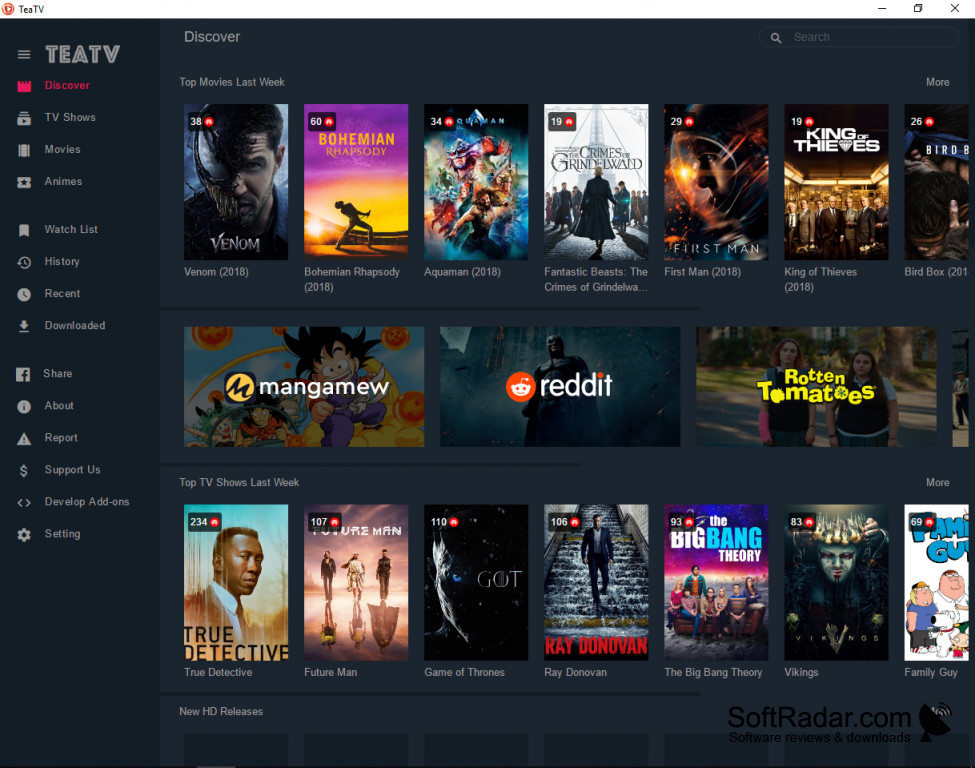Click the Recent clock icon

click(x=24, y=294)
